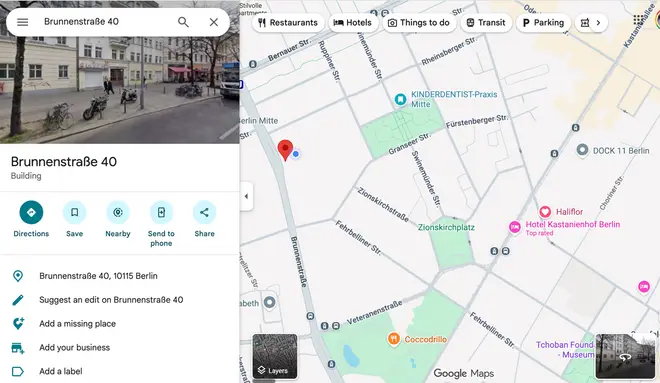660x383 pixels.
Task: Click the transit stop icon on Bernauer Str.
Action: [253, 64]
